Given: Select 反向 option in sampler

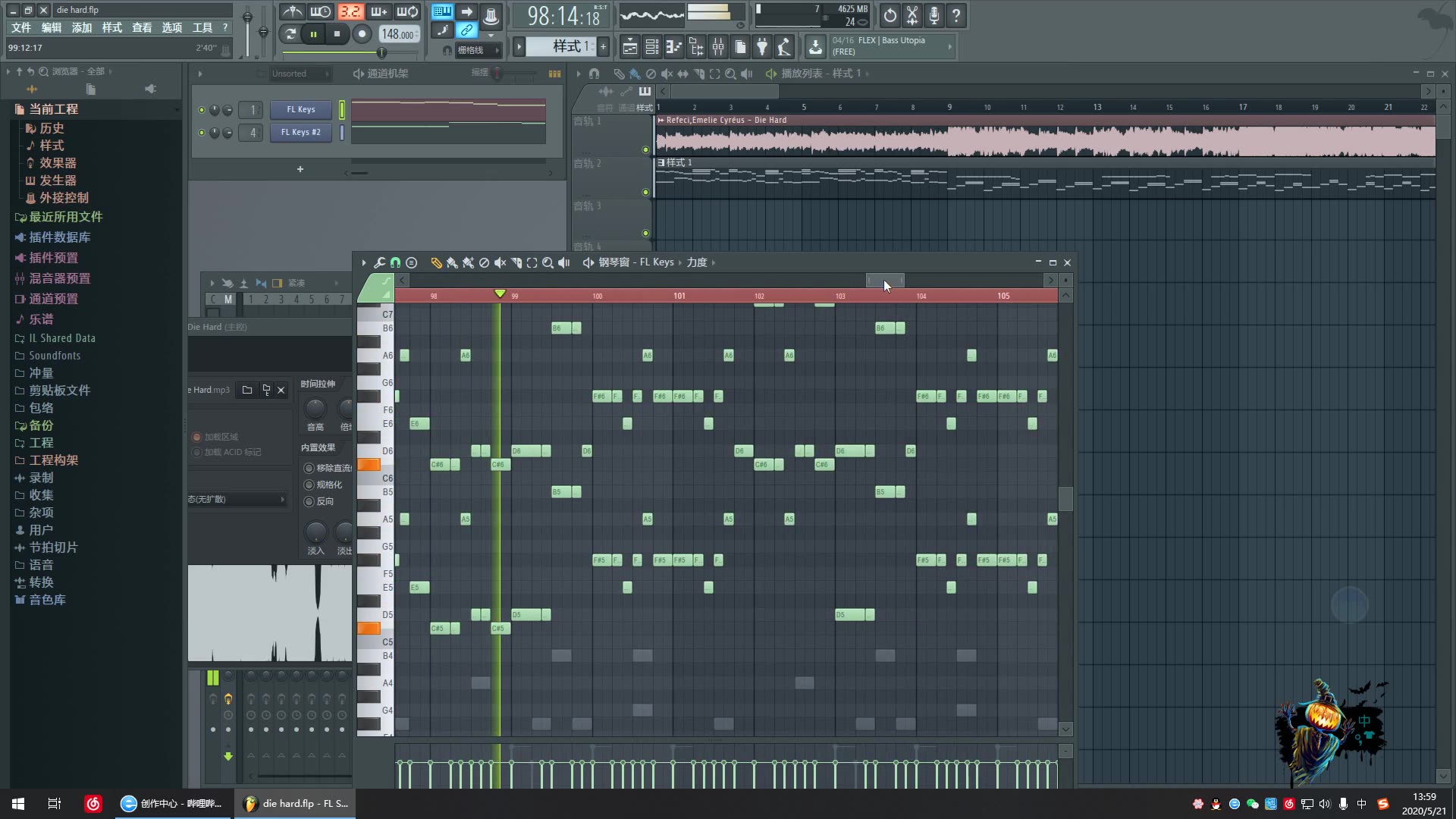Looking at the screenshot, I should (319, 501).
